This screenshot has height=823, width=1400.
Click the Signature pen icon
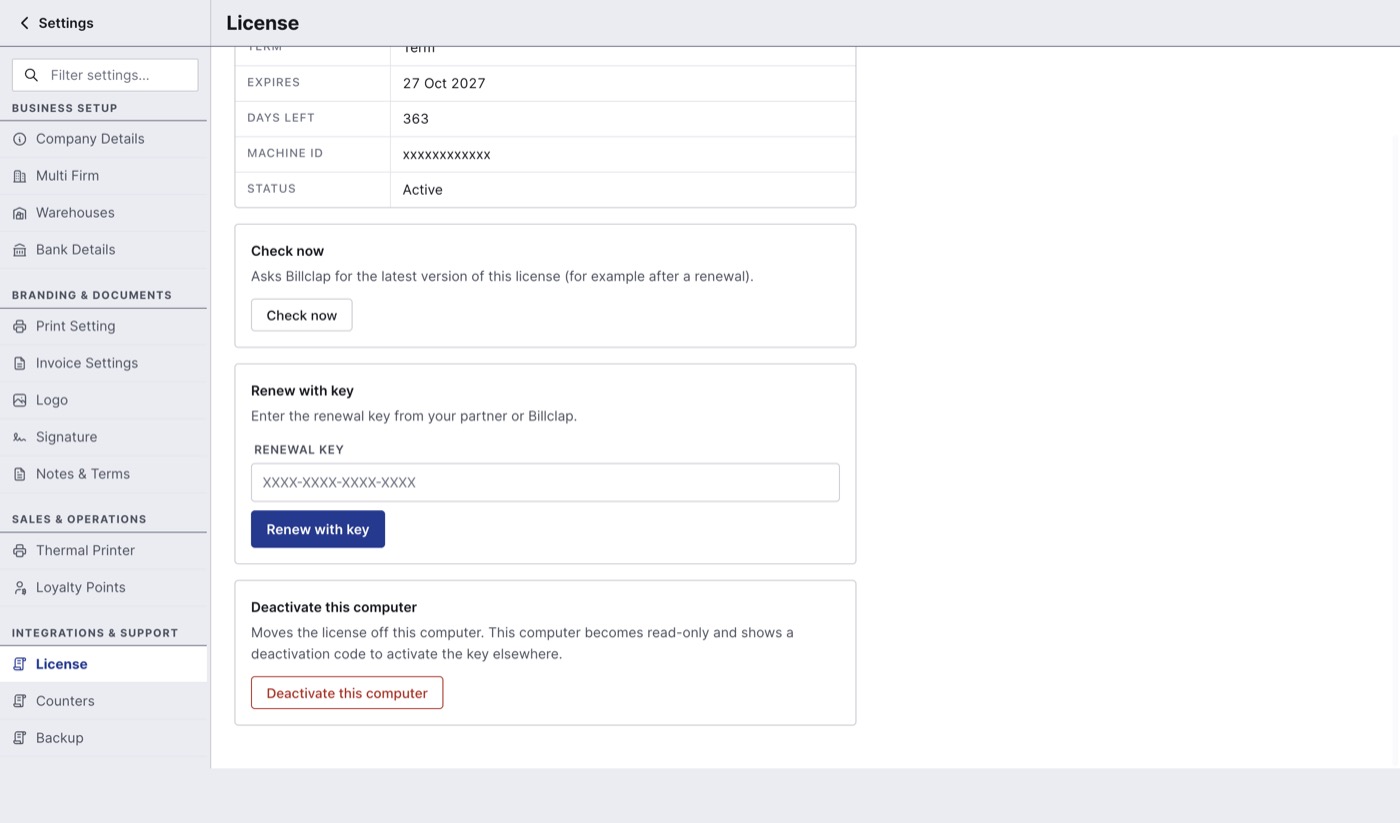(19, 437)
